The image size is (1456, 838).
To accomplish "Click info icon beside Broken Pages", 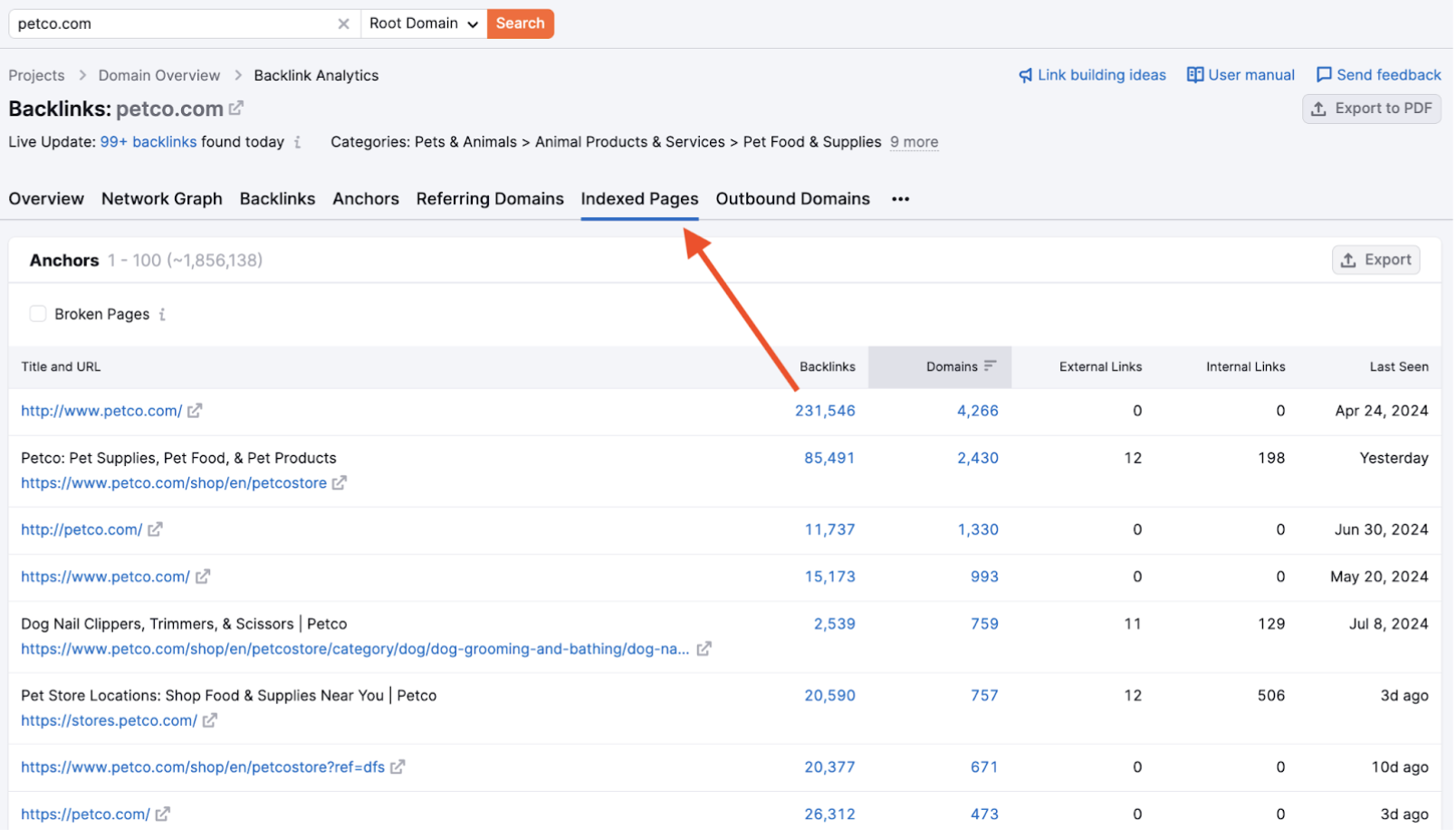I will tap(162, 315).
